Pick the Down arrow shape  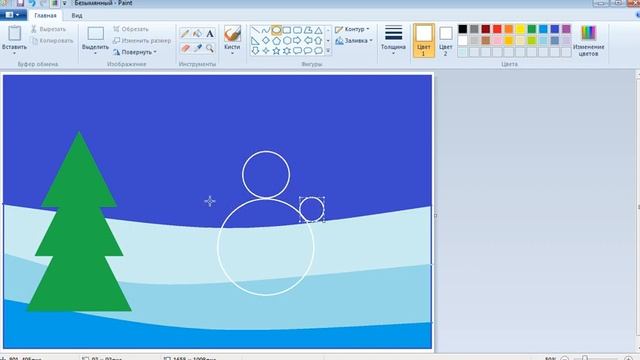point(255,51)
